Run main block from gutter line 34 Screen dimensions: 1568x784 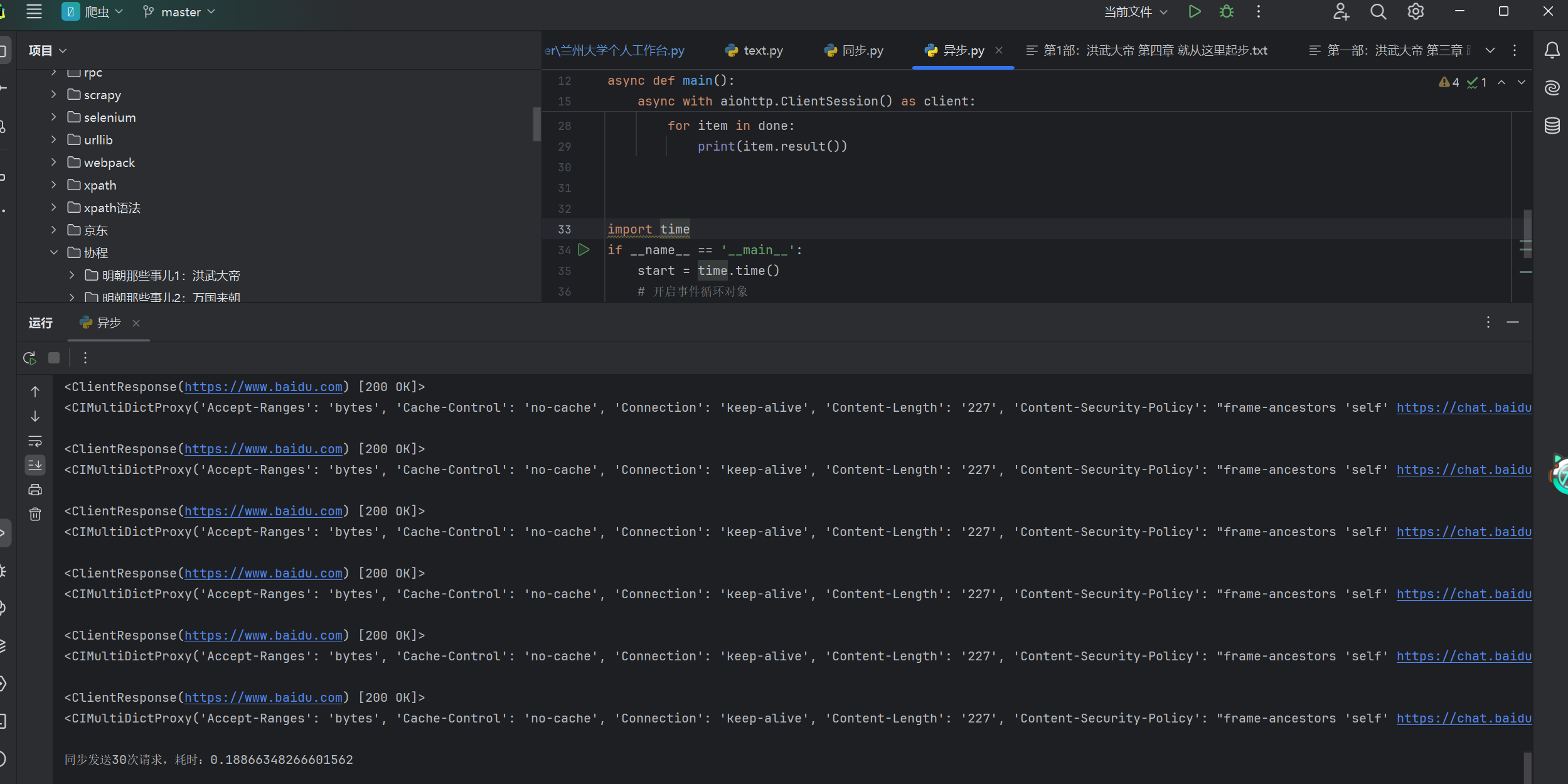[584, 250]
